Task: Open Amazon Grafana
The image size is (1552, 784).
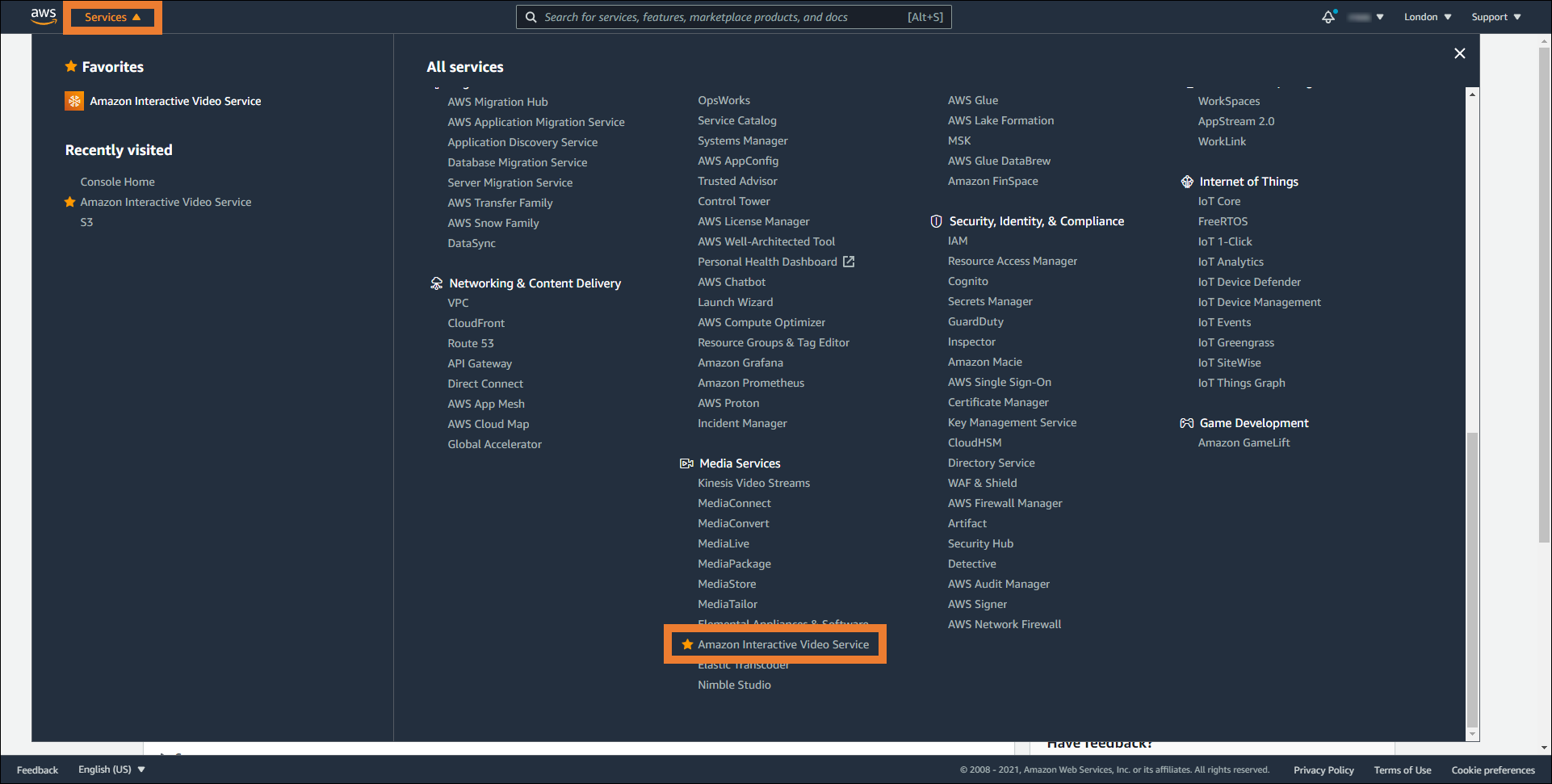Action: 740,363
